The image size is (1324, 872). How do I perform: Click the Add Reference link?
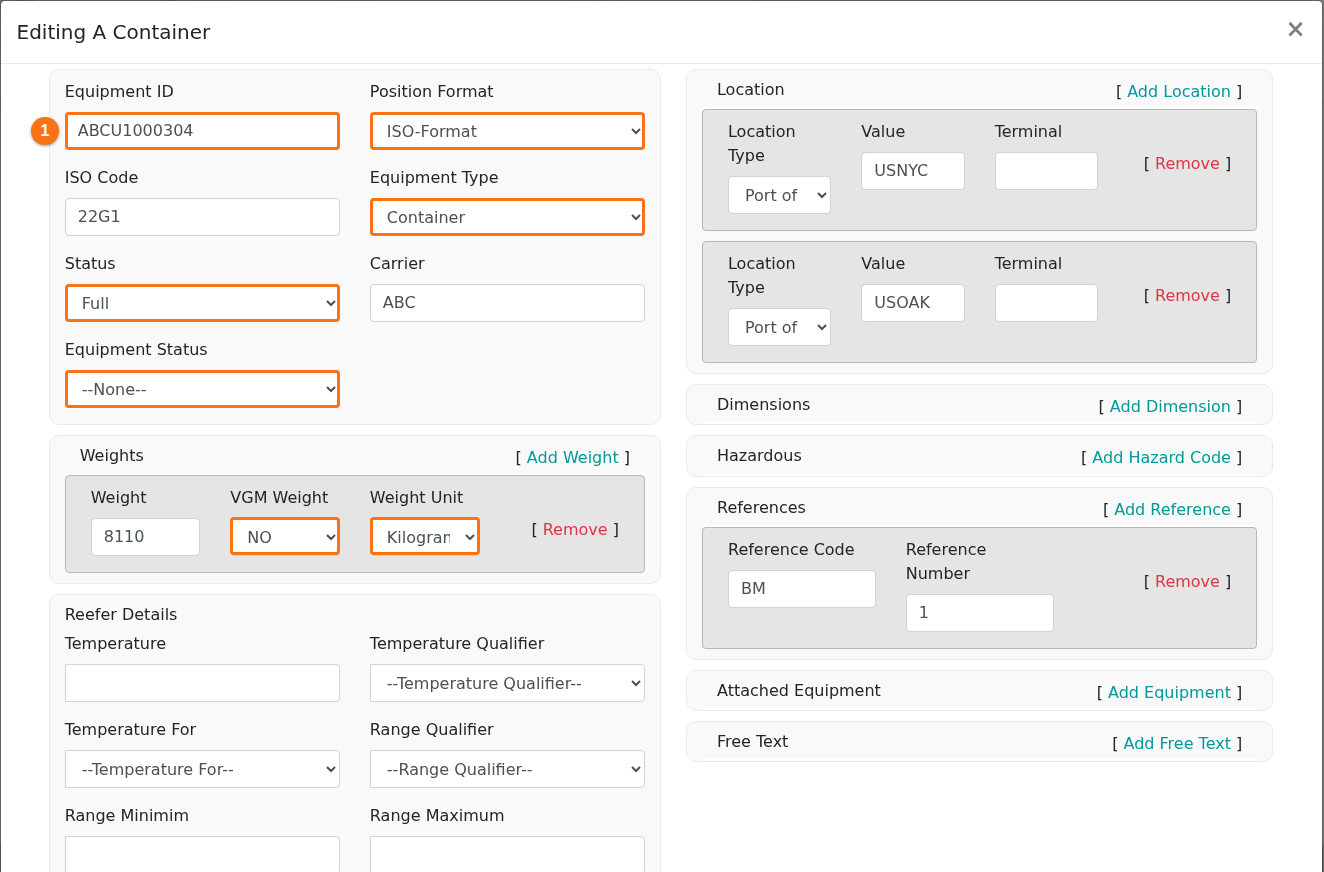[x=1172, y=510]
